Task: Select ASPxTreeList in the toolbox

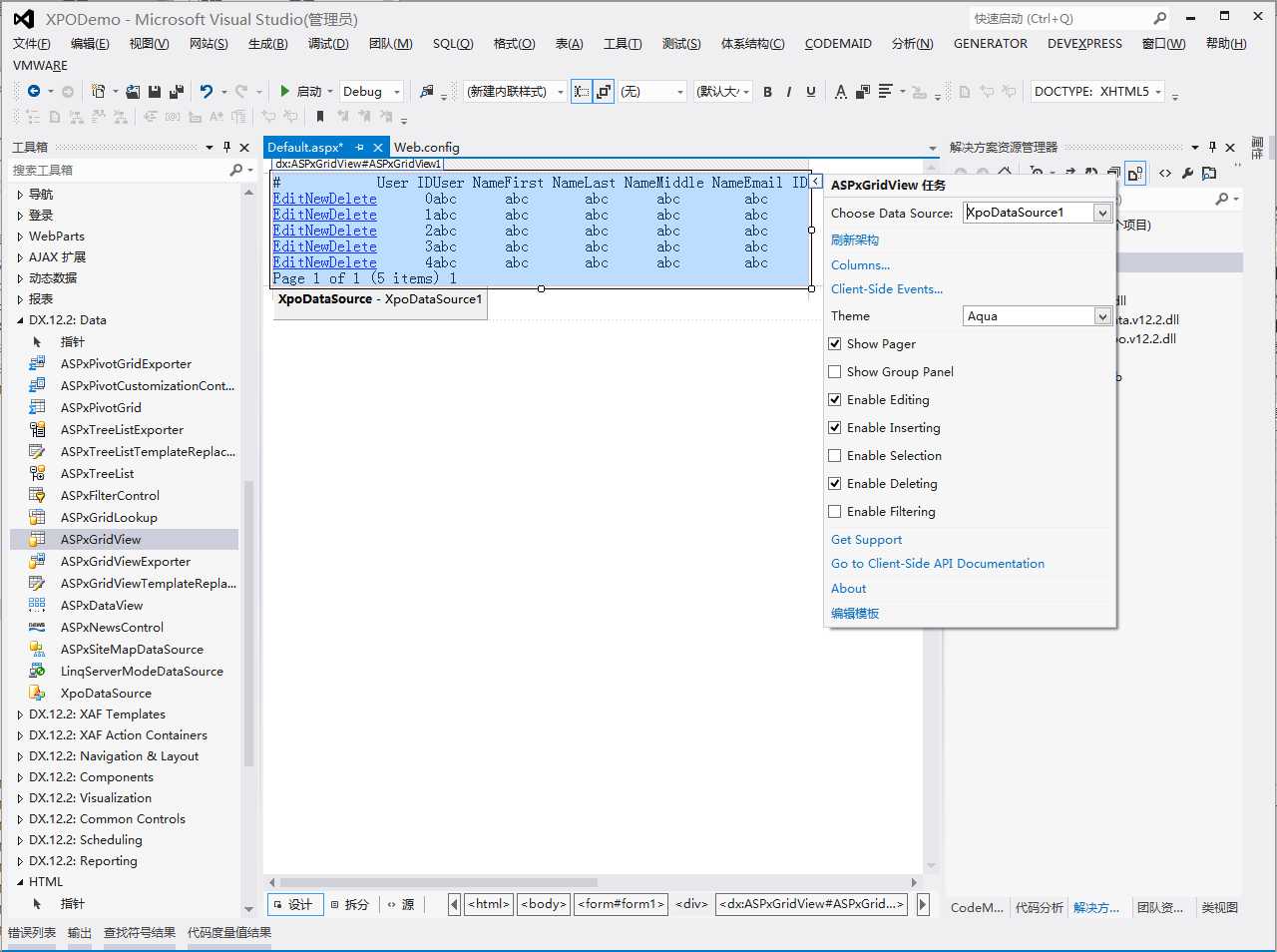Action: pyautogui.click(x=97, y=473)
